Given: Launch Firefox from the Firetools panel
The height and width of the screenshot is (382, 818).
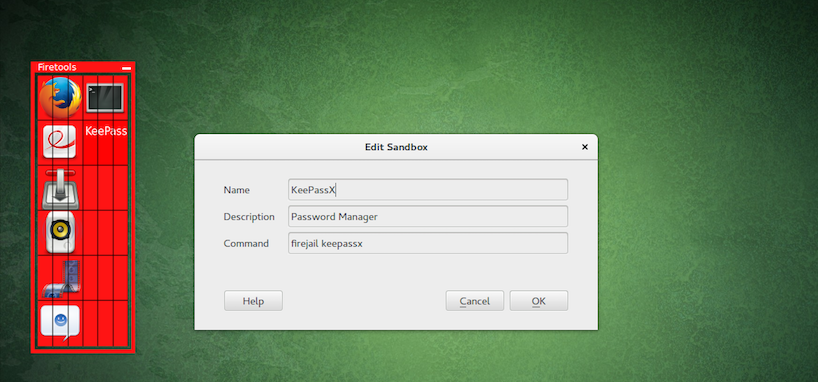Looking at the screenshot, I should point(61,98).
